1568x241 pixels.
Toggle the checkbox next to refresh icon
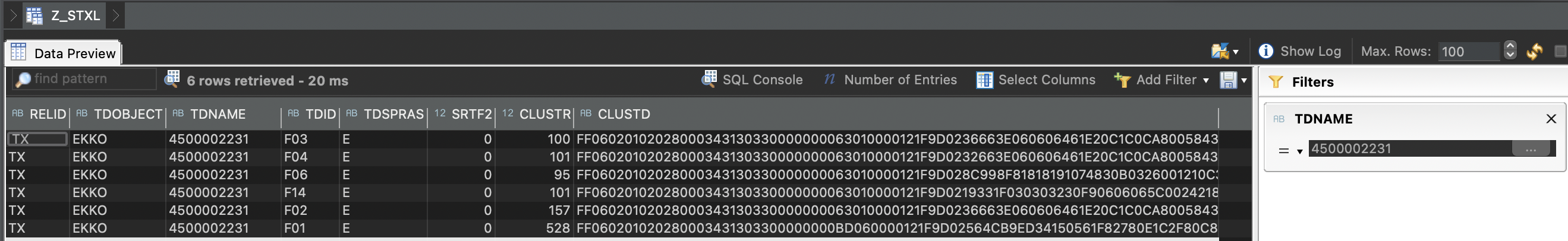1561,52
